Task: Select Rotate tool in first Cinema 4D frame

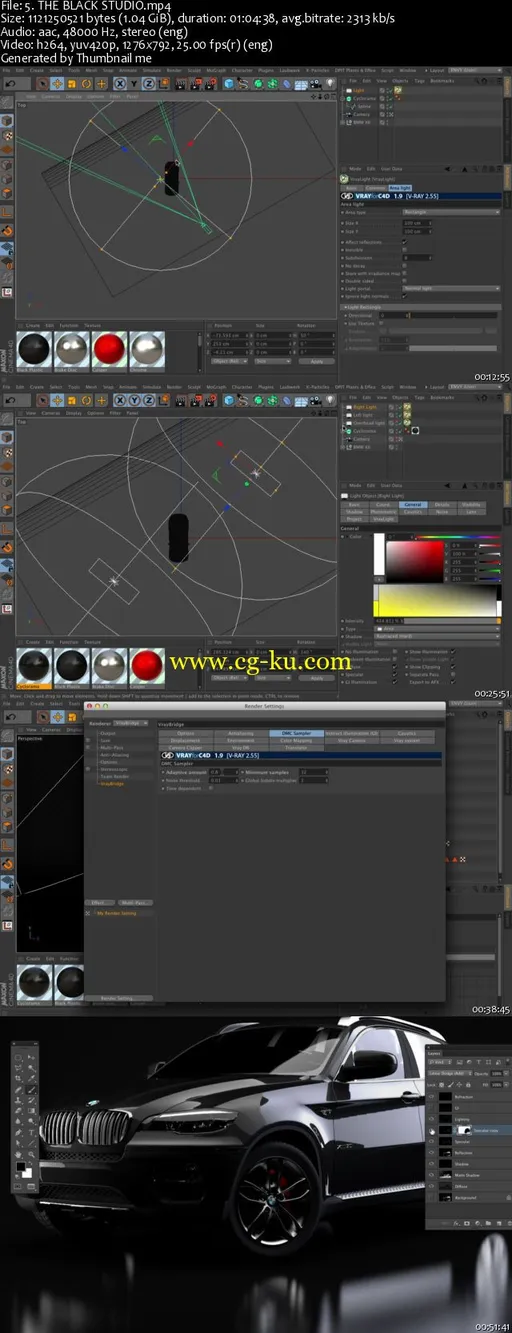Action: point(86,83)
